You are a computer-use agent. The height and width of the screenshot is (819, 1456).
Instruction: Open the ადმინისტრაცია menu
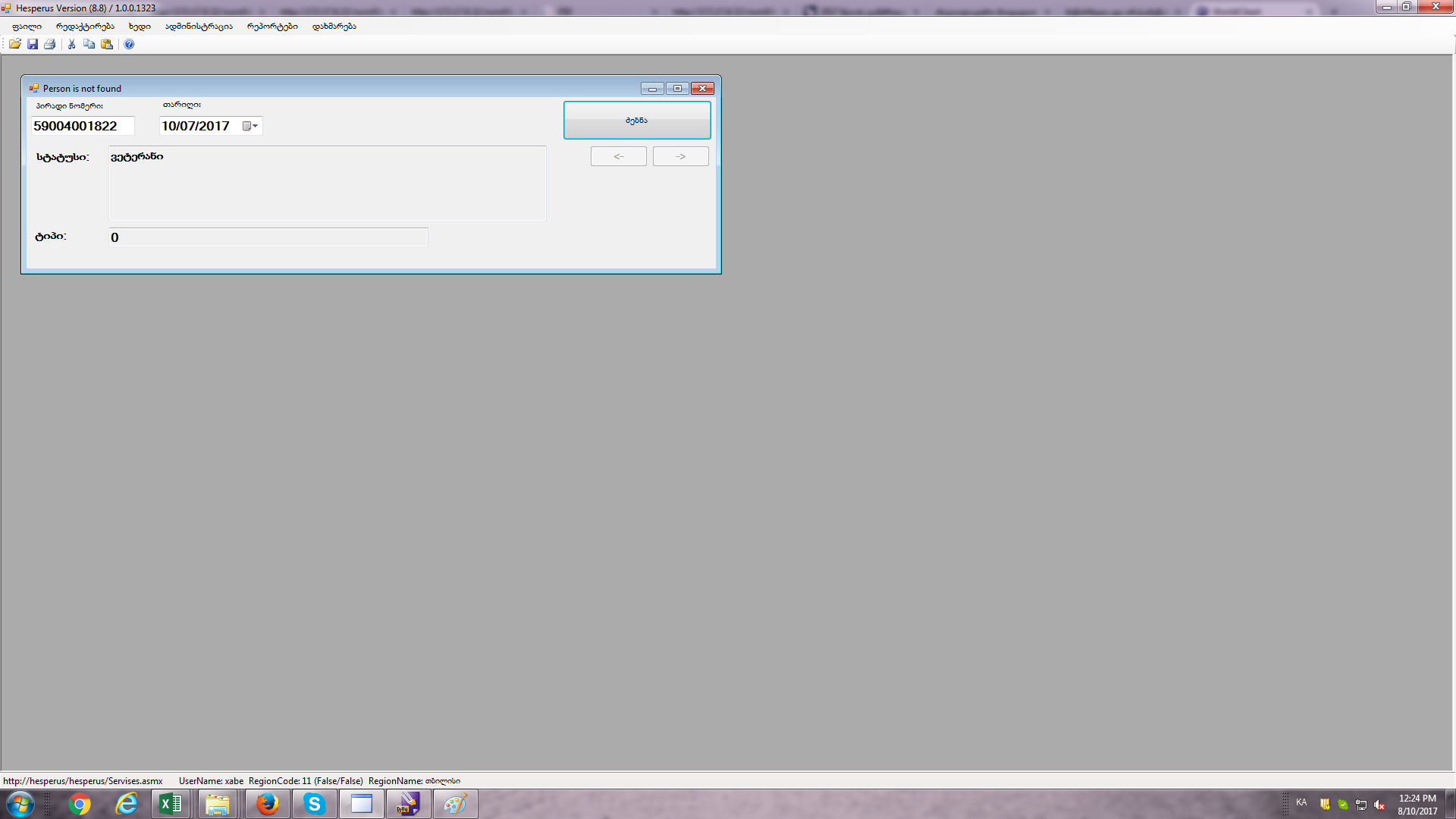click(x=199, y=27)
